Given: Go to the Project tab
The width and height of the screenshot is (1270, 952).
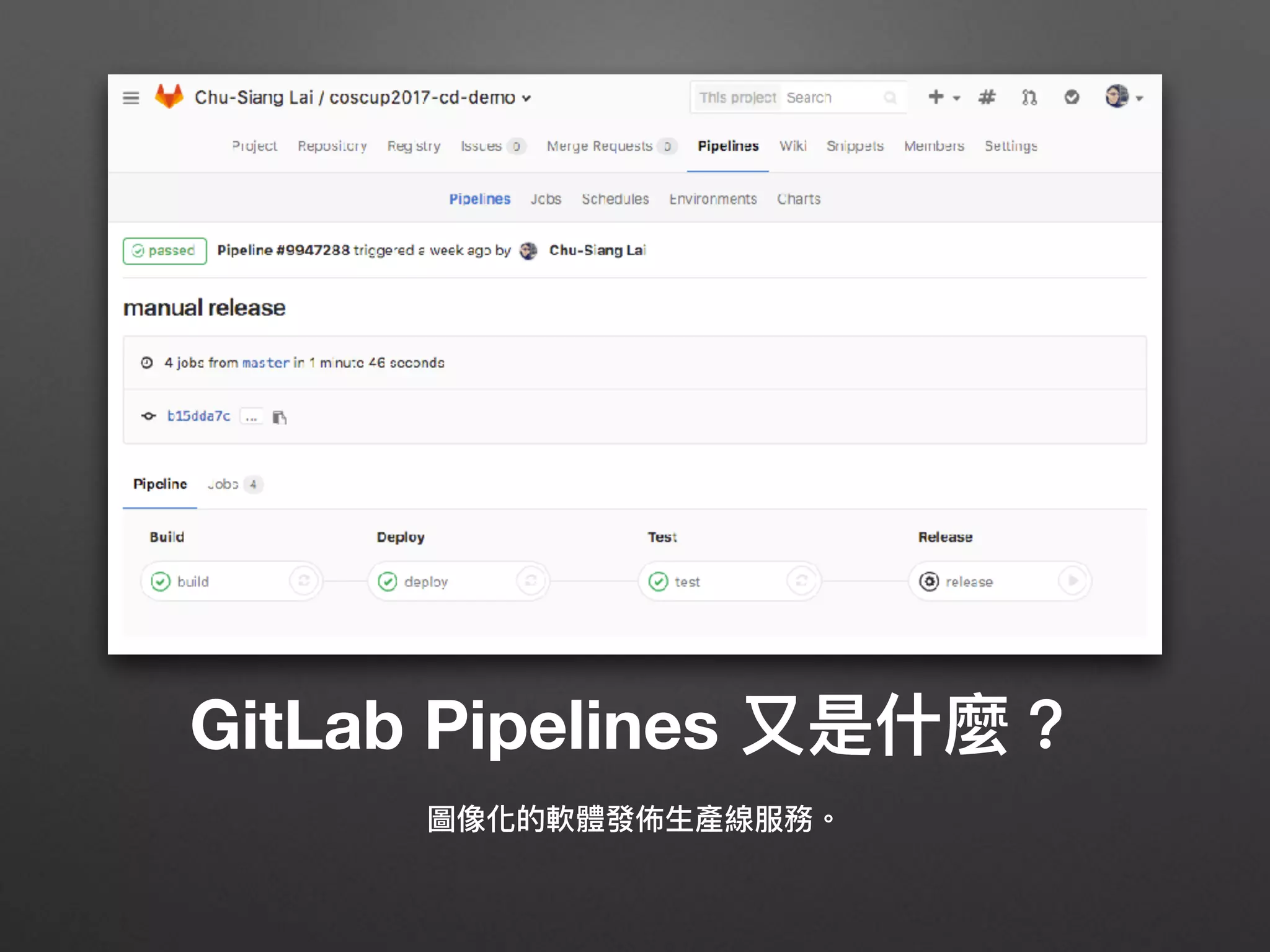Looking at the screenshot, I should coord(254,146).
